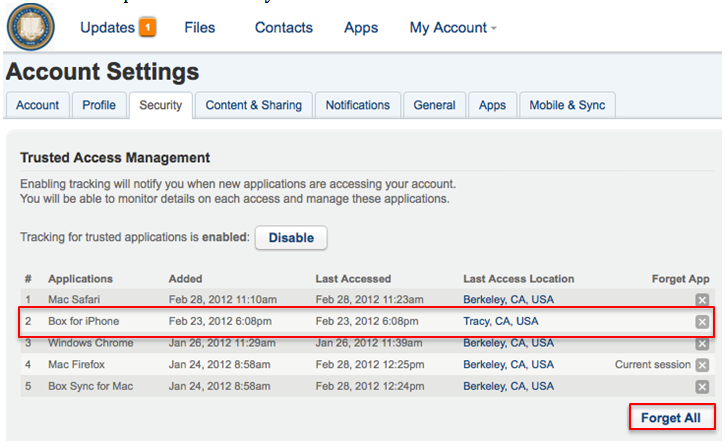Click last accessed Jan 26, 2012 11:39am
This screenshot has width=727, height=444.
click(369, 343)
